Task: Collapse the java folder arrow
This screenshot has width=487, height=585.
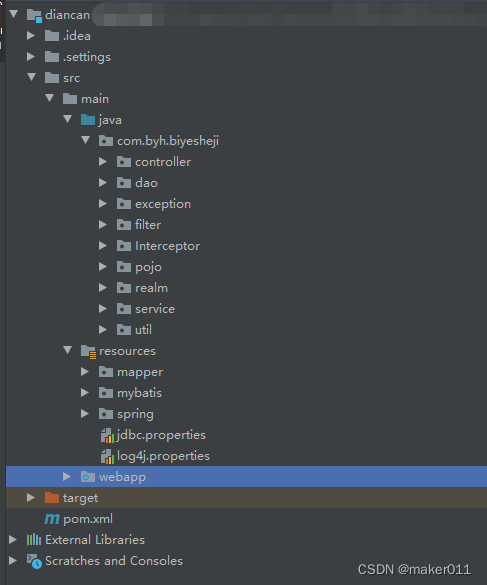Action: pos(68,119)
